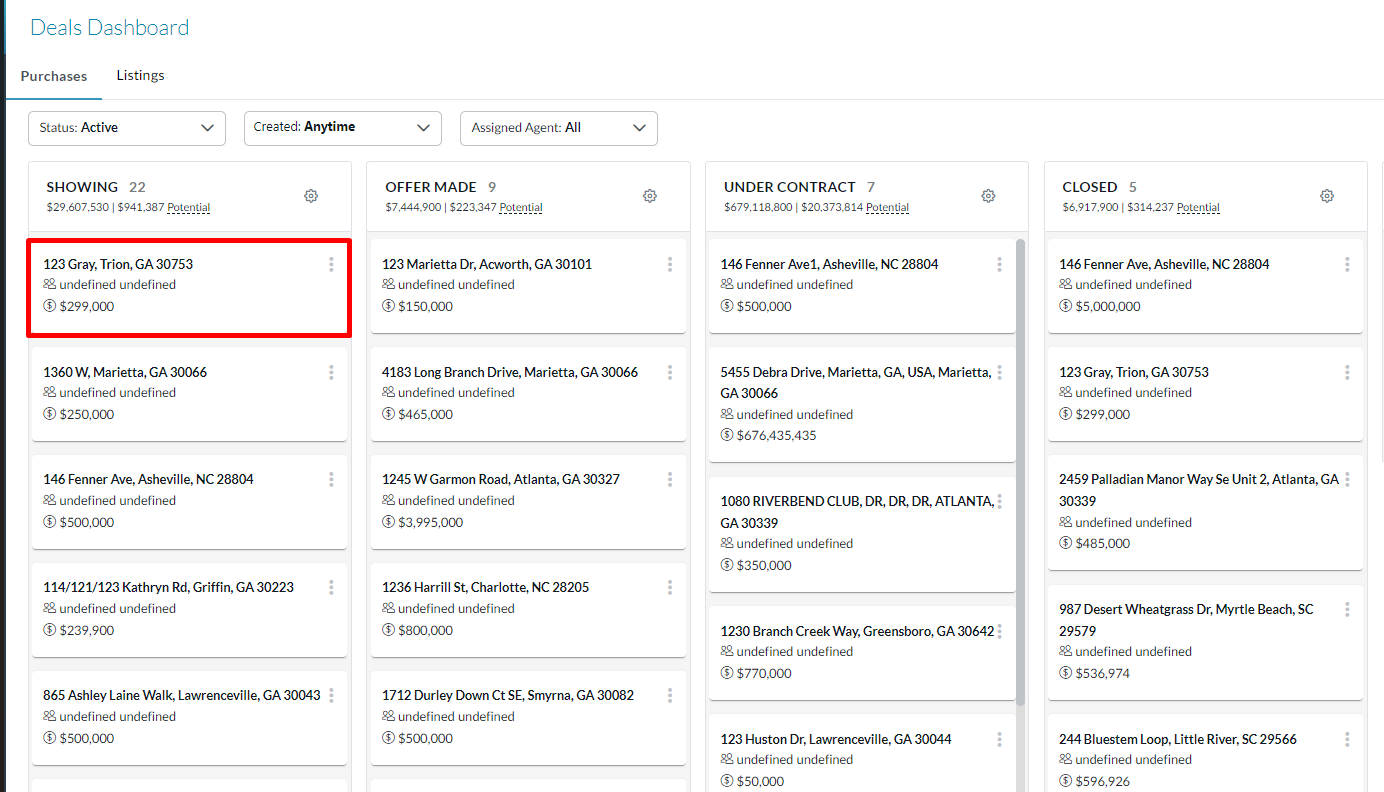Open kebab menu for 987 Desert Wheatgrass Dr card
Viewport: 1384px width, 792px height.
click(1347, 609)
